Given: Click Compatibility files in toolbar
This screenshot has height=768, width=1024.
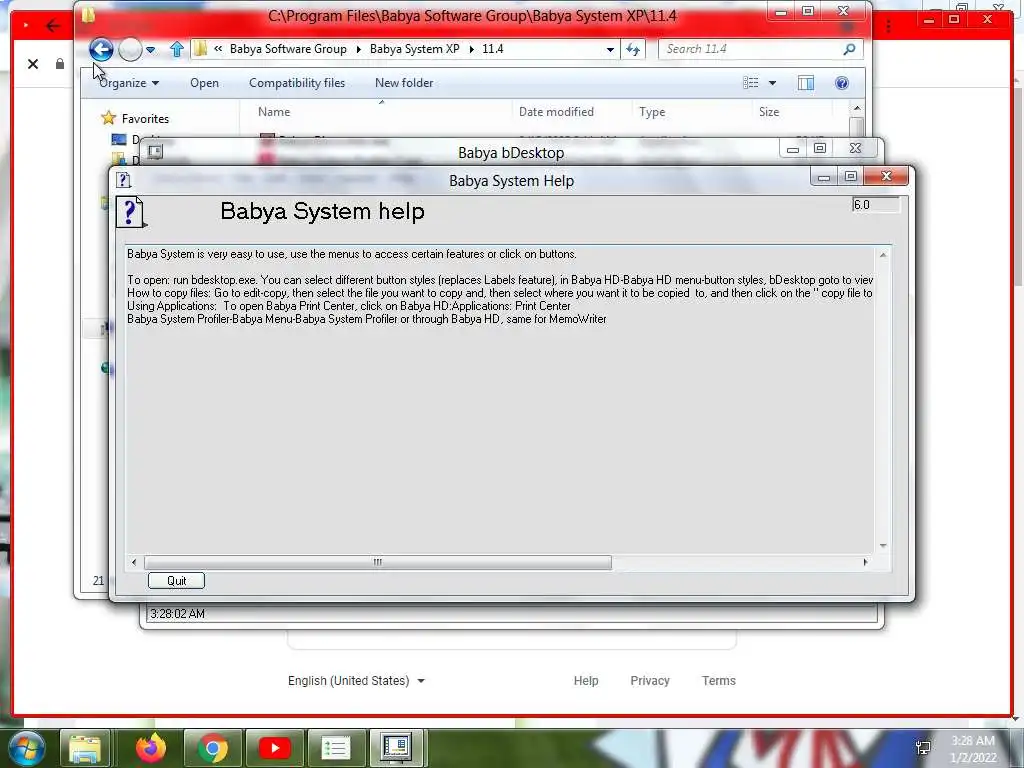Looking at the screenshot, I should point(297,83).
